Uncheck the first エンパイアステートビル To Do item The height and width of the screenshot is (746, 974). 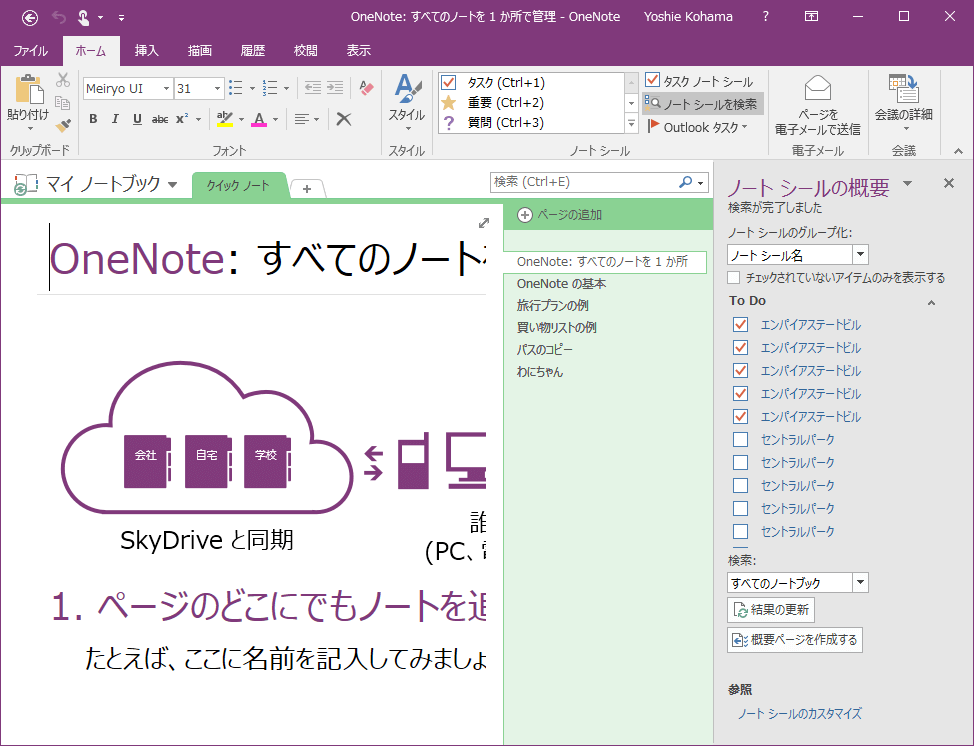click(740, 325)
